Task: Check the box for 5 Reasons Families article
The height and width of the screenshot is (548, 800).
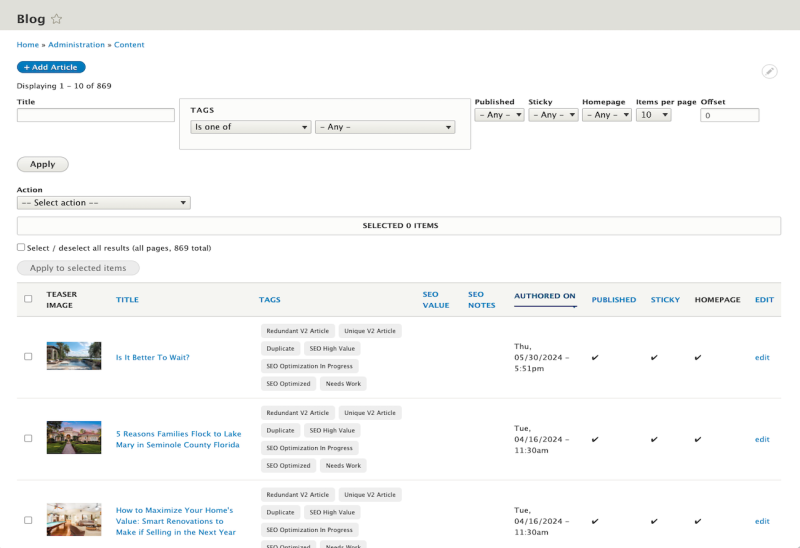Action: [28, 438]
